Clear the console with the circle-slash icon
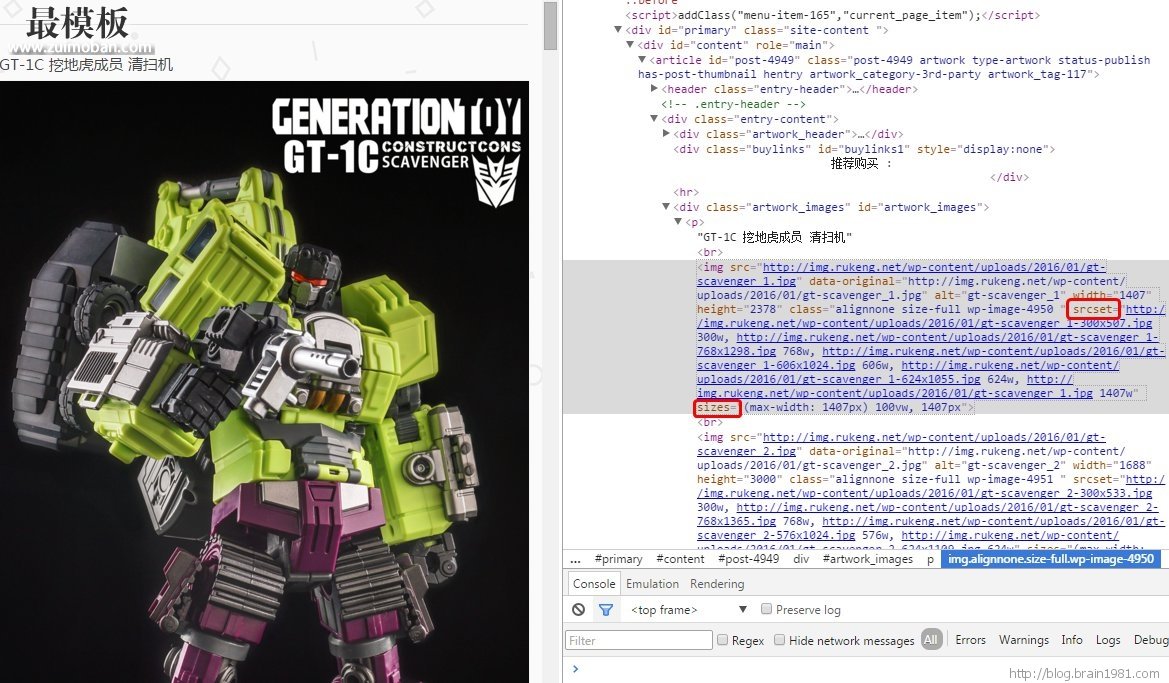 (579, 610)
